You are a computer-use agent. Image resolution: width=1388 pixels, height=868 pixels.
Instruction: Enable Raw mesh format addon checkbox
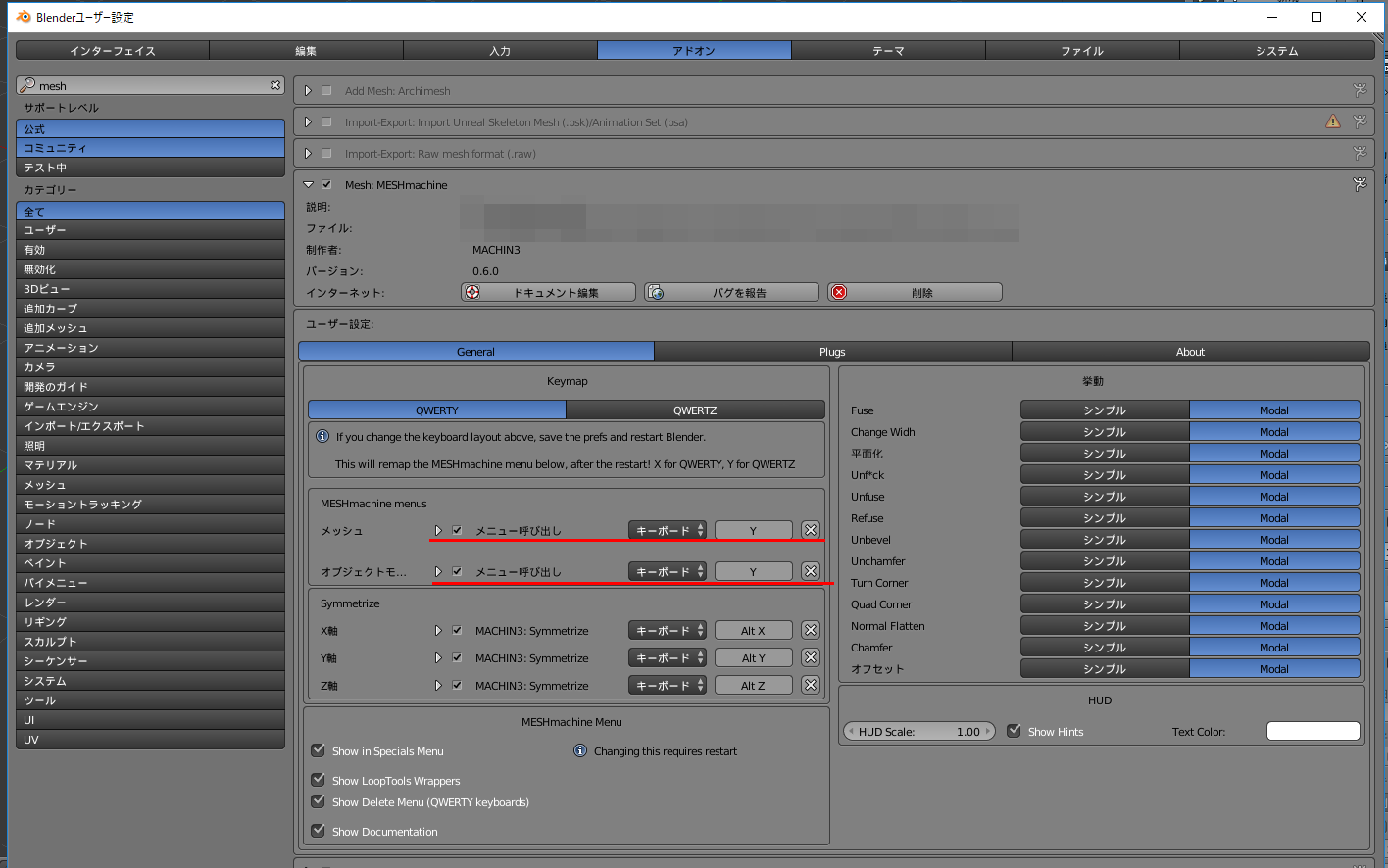(x=327, y=153)
